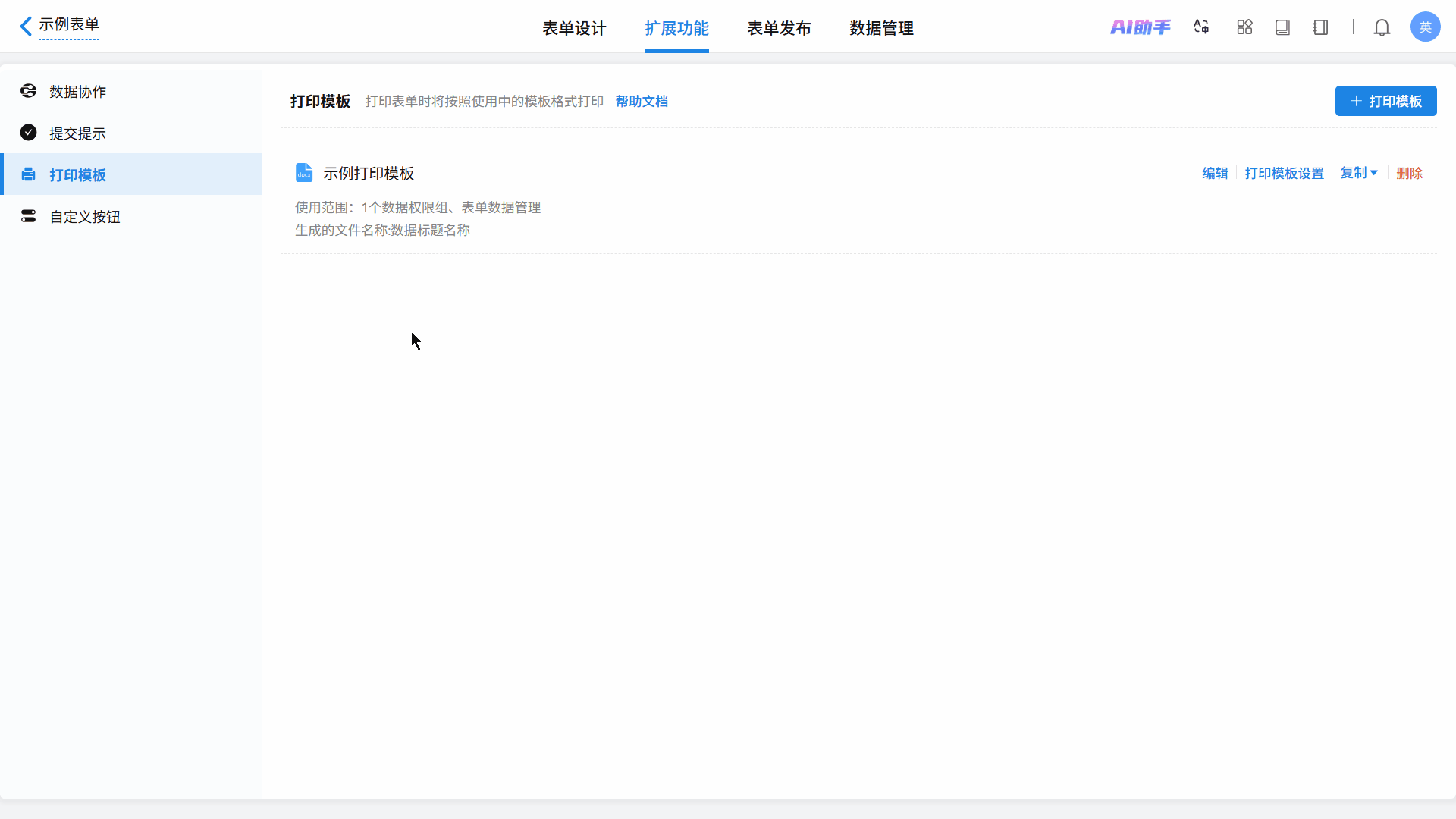Switch to 表单设计 tab
The width and height of the screenshot is (1456, 819).
pyautogui.click(x=574, y=28)
